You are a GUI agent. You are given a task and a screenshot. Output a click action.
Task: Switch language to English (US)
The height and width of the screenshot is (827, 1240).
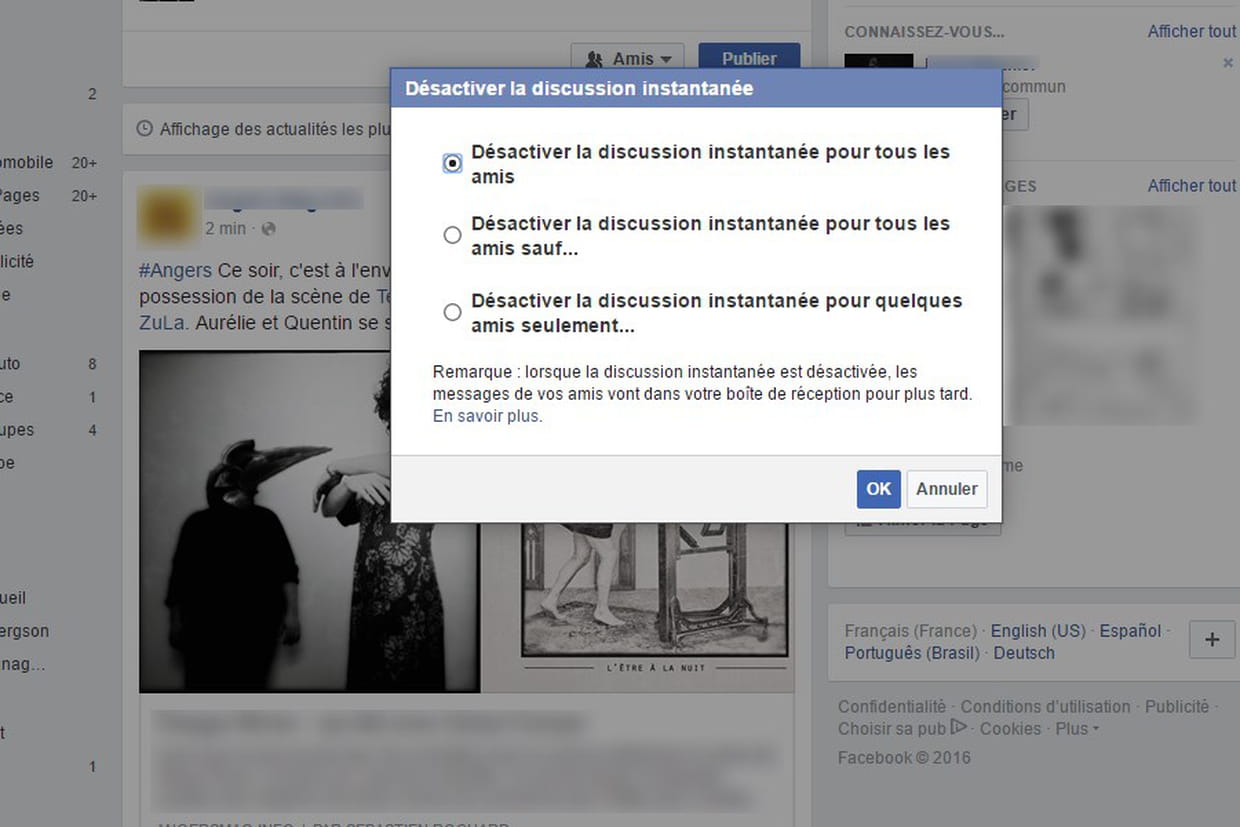(x=1037, y=631)
